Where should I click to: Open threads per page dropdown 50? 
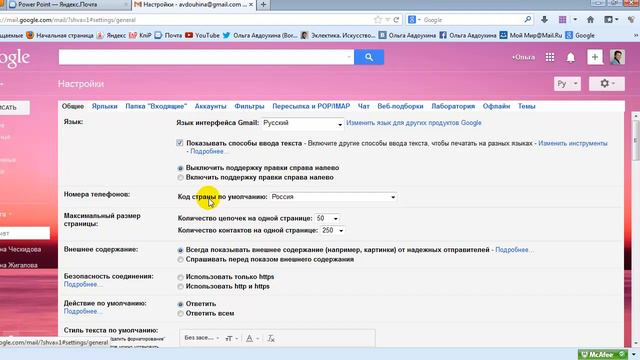click(327, 218)
